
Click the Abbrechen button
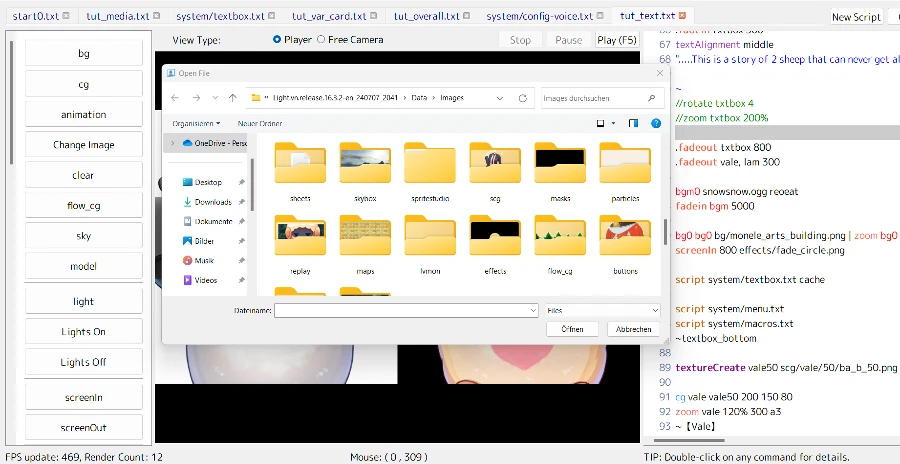point(633,329)
